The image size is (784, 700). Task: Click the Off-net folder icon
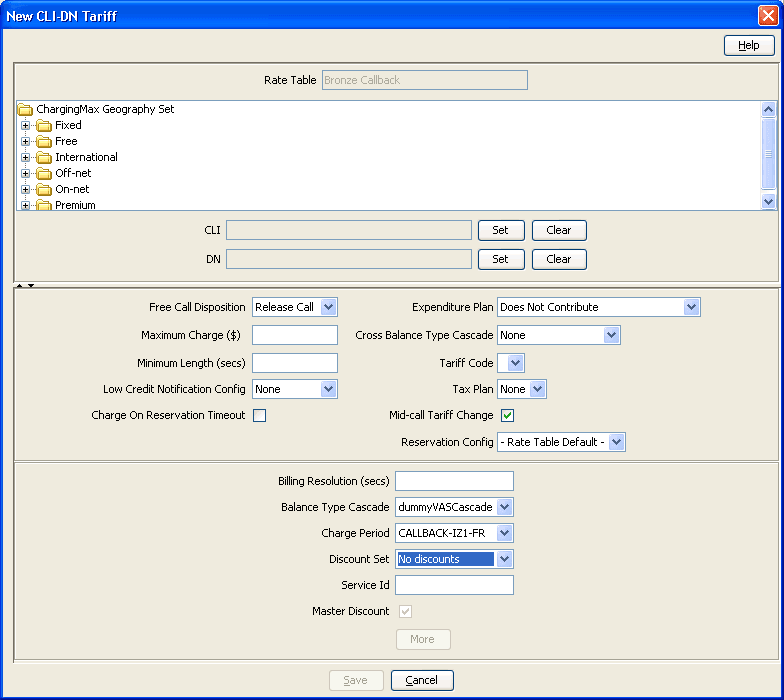pyautogui.click(x=44, y=174)
